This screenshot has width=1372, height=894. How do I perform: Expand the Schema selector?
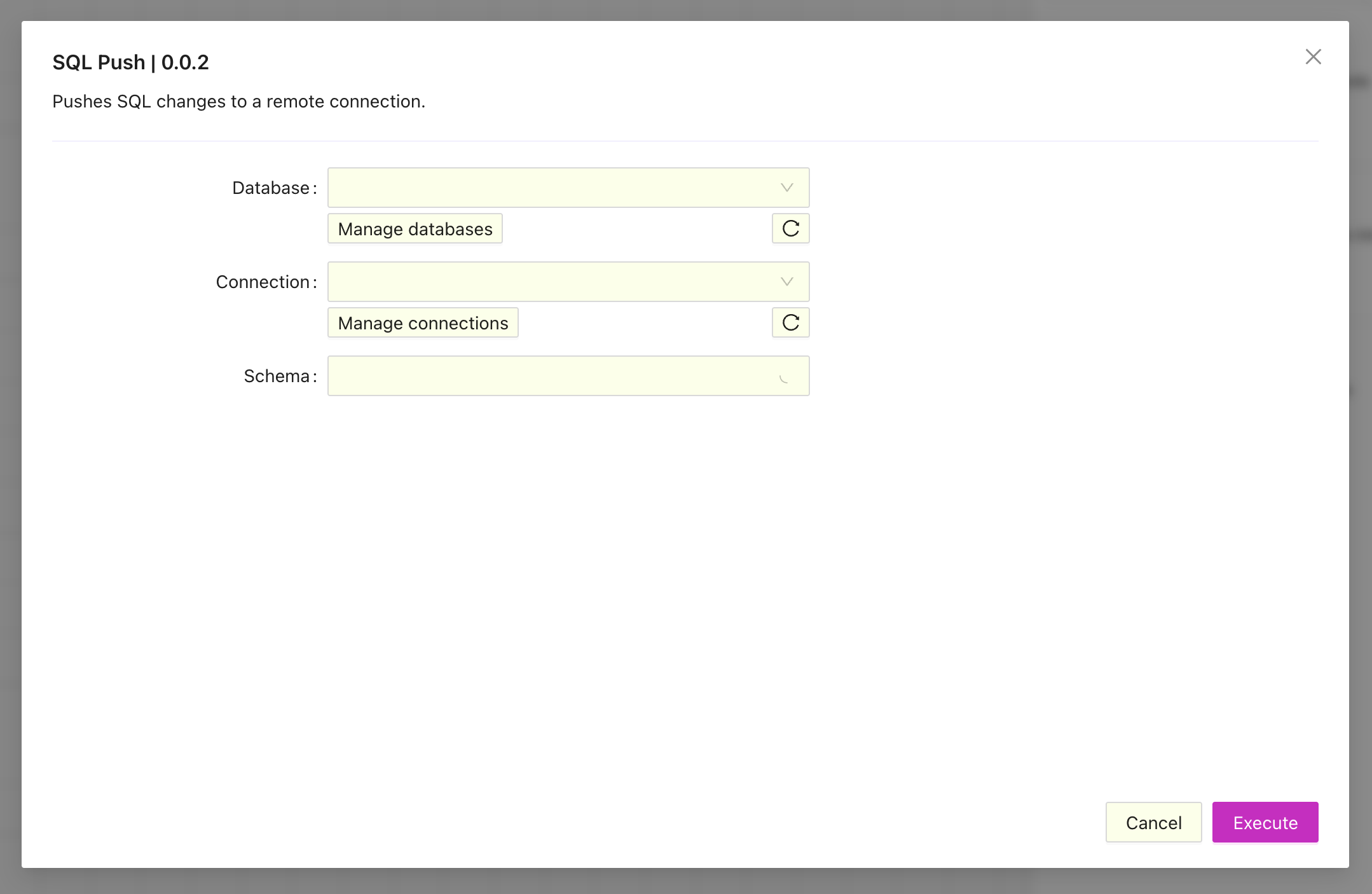(x=568, y=376)
